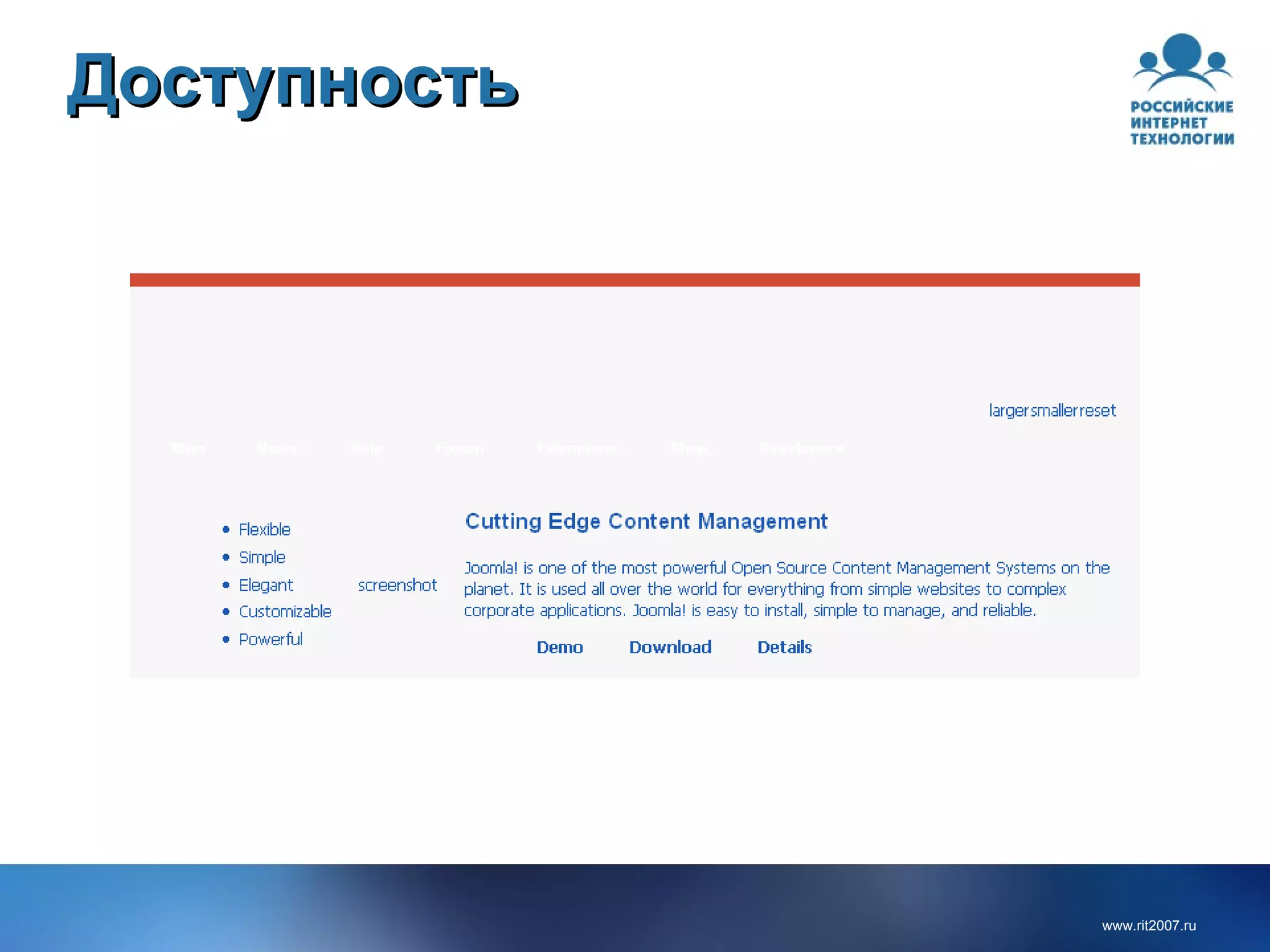
Task: Click the Details link
Action: 784,647
